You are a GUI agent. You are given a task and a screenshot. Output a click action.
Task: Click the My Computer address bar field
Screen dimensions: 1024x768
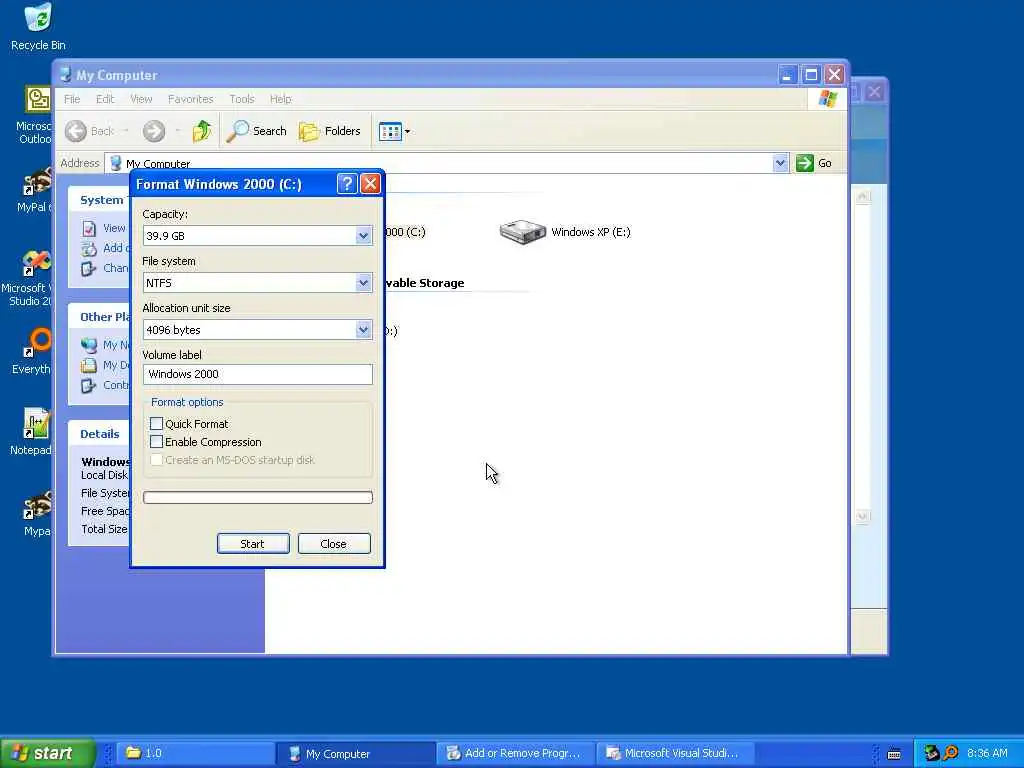click(446, 163)
